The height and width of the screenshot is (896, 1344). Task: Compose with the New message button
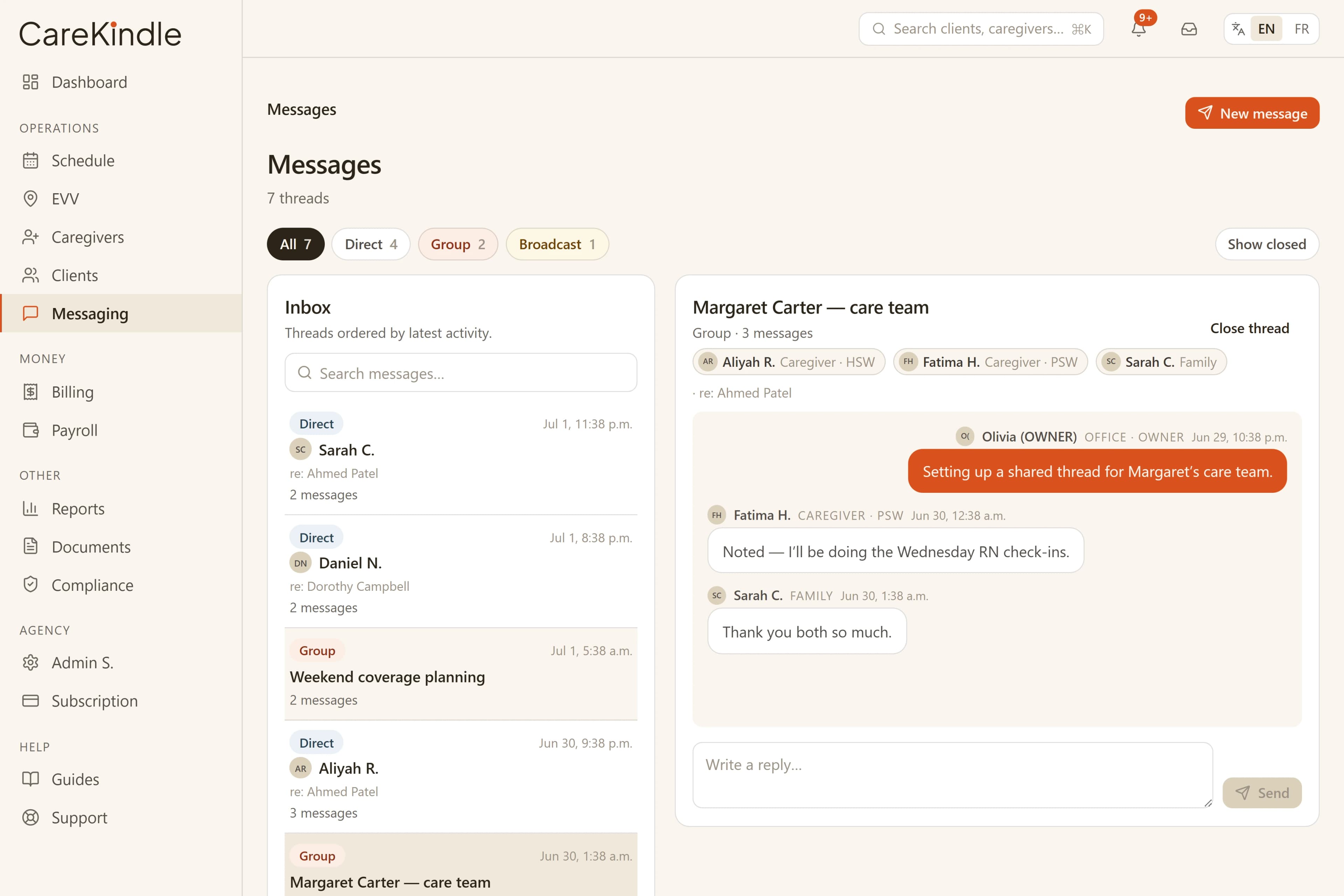pyautogui.click(x=1252, y=113)
